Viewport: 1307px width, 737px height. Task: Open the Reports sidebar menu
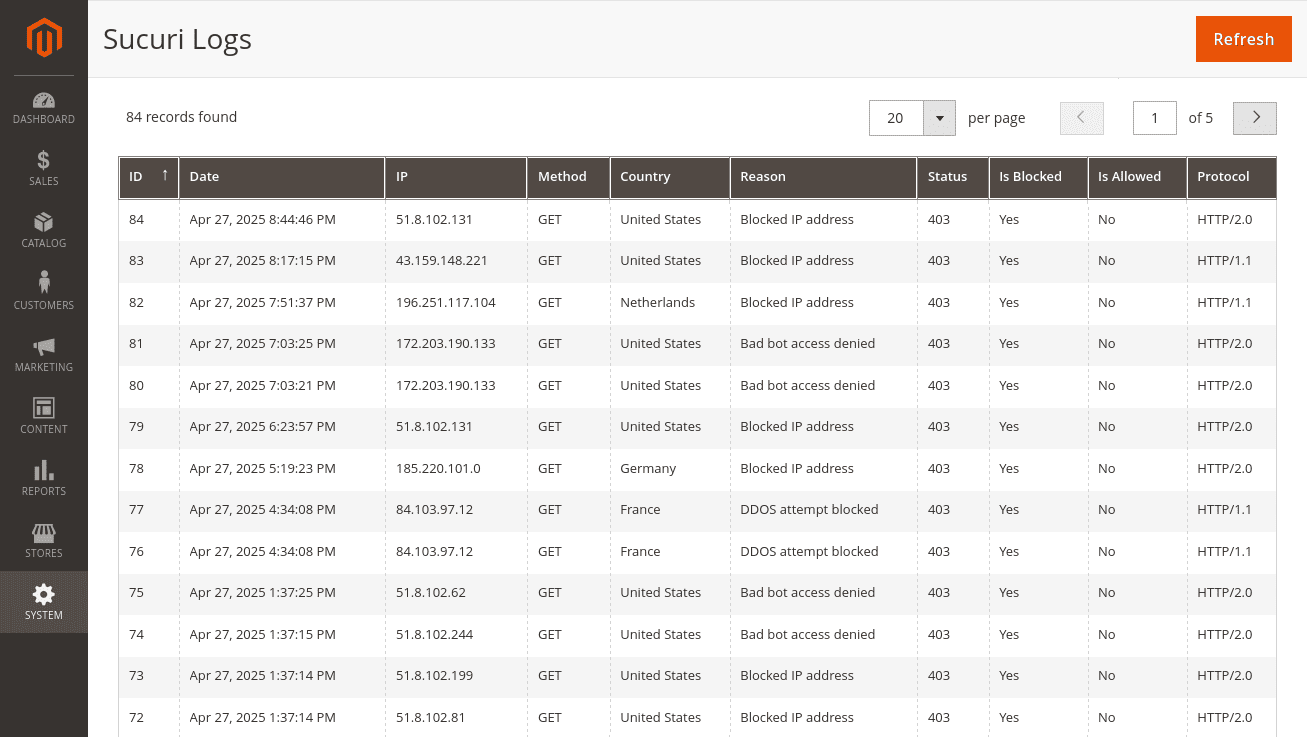click(x=44, y=479)
